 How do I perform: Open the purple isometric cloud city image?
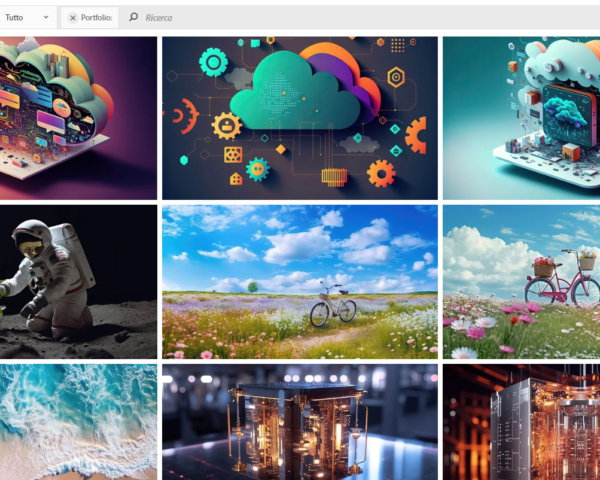tap(78, 118)
